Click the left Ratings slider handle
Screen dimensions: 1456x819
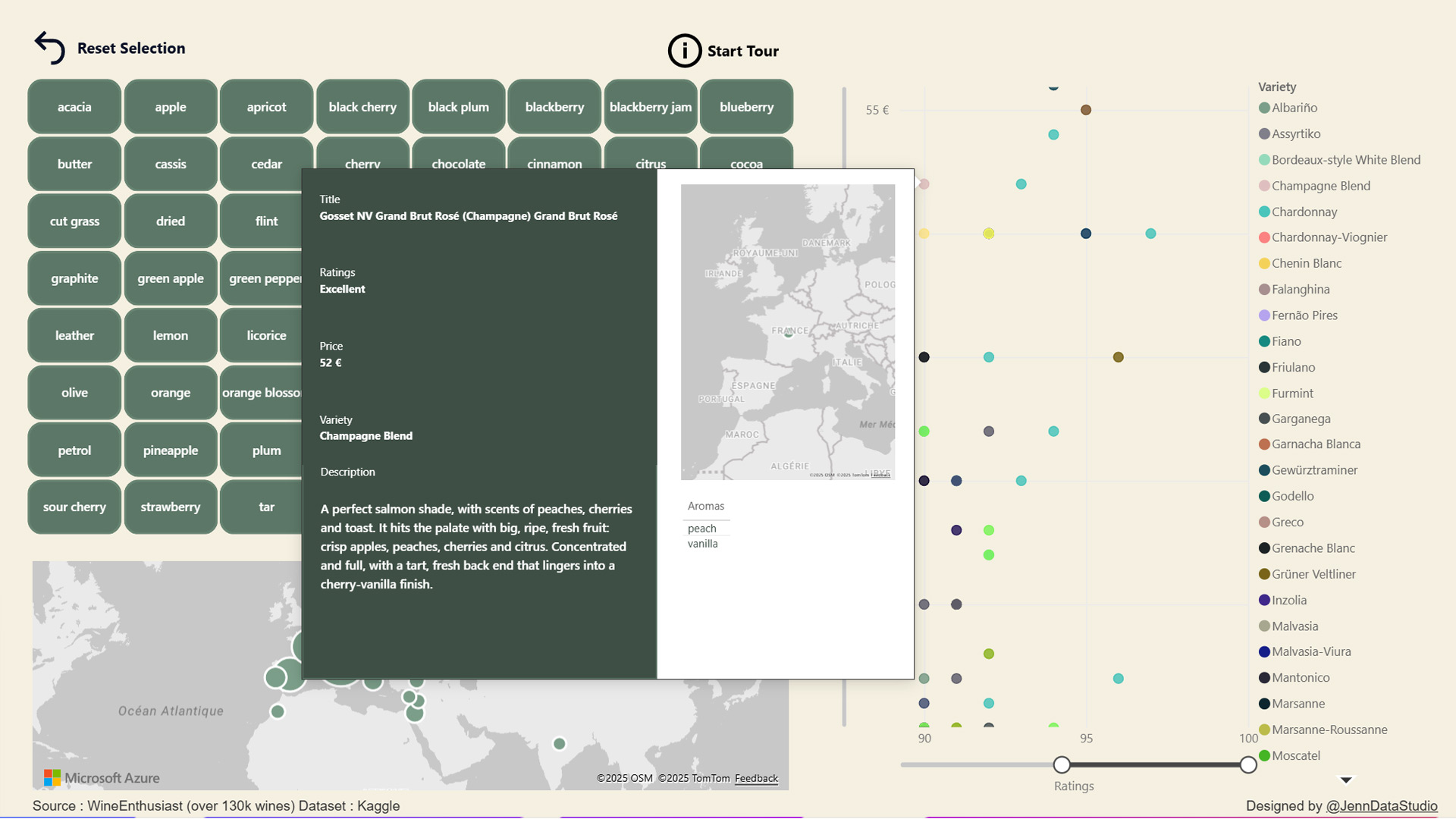[x=1062, y=764]
